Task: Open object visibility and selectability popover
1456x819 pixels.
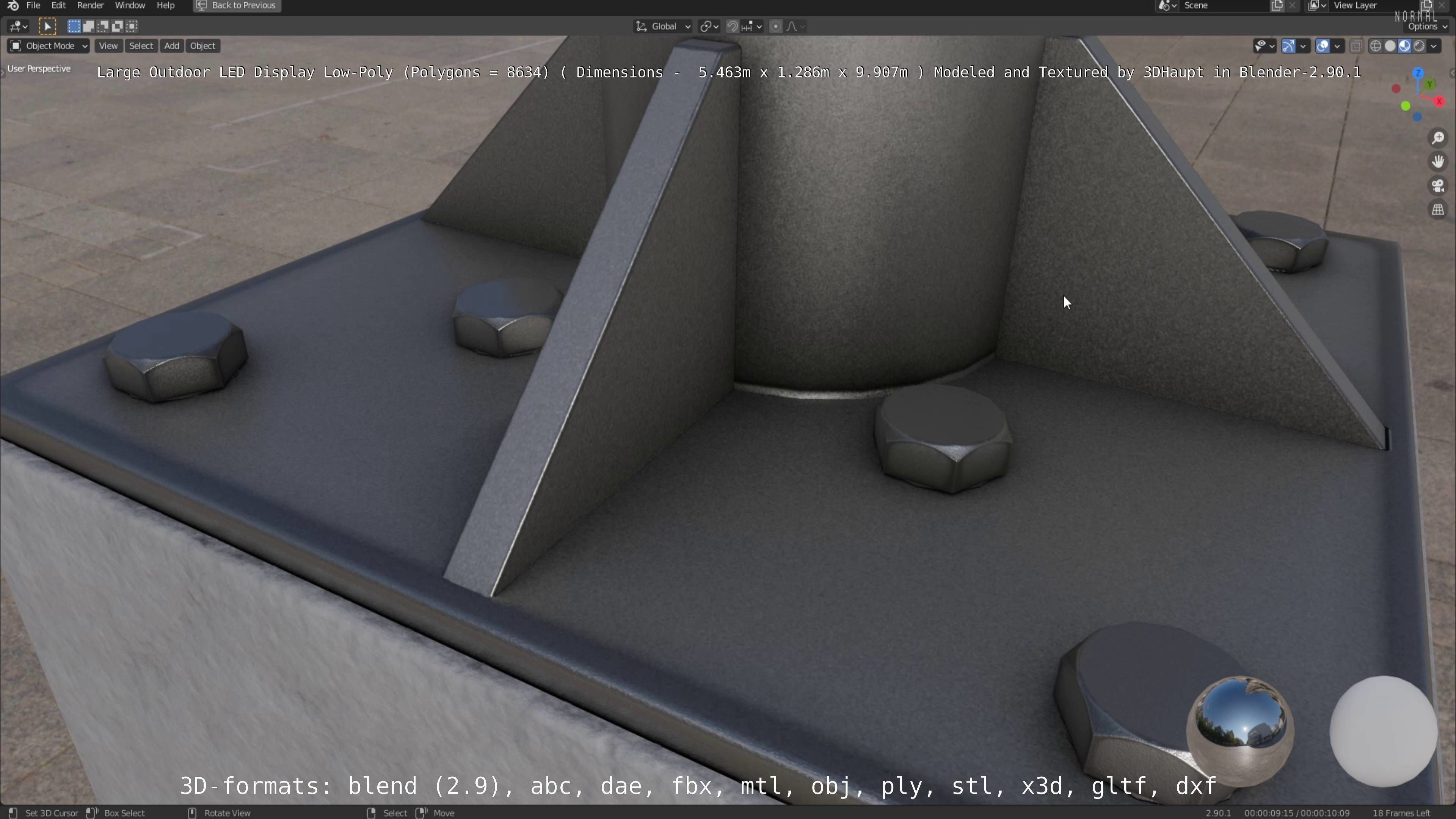Action: (x=1265, y=46)
